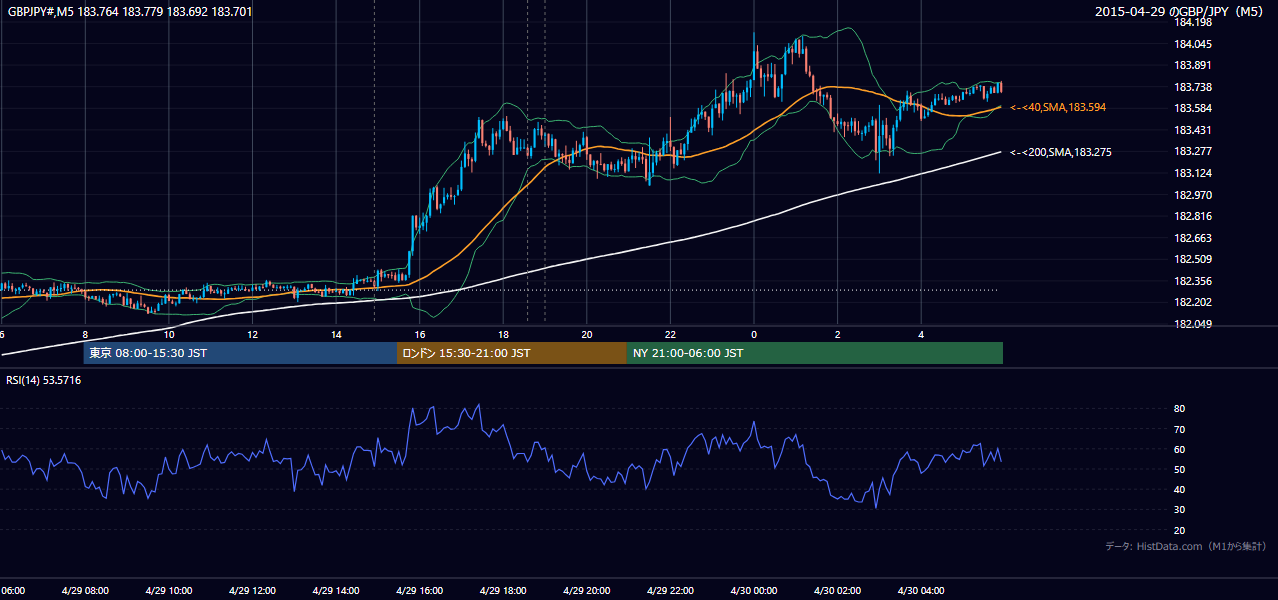The height and width of the screenshot is (600, 1278).
Task: Click hour label 0 under the price chart
Action: [x=754, y=335]
